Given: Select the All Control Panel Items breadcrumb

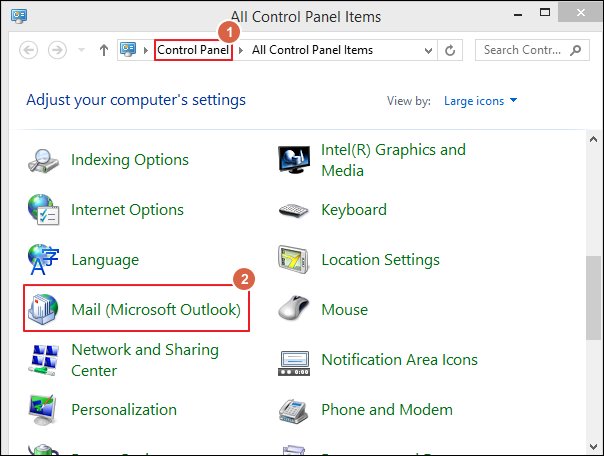Looking at the screenshot, I should click(312, 50).
